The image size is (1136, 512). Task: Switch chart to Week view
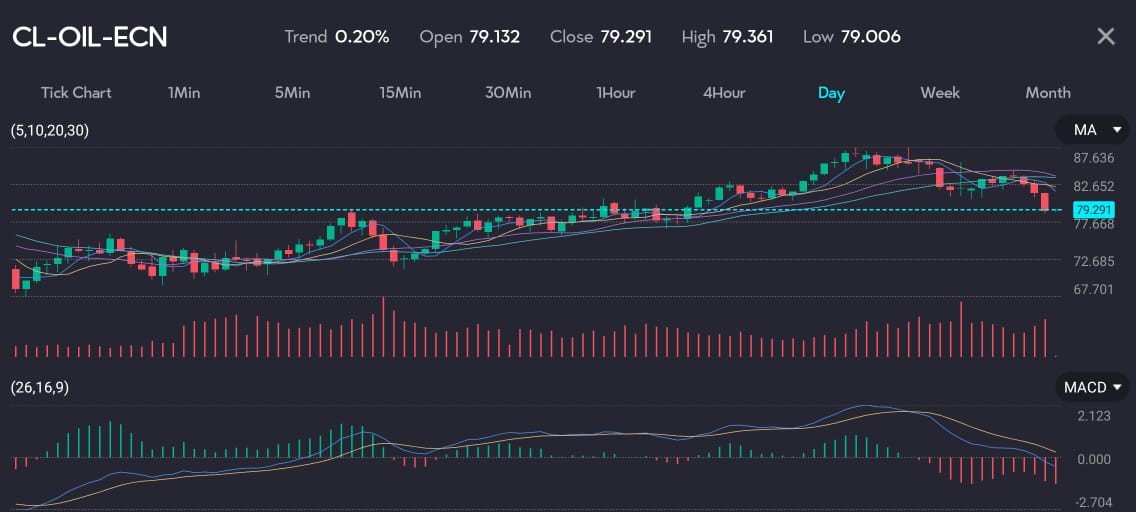click(940, 92)
